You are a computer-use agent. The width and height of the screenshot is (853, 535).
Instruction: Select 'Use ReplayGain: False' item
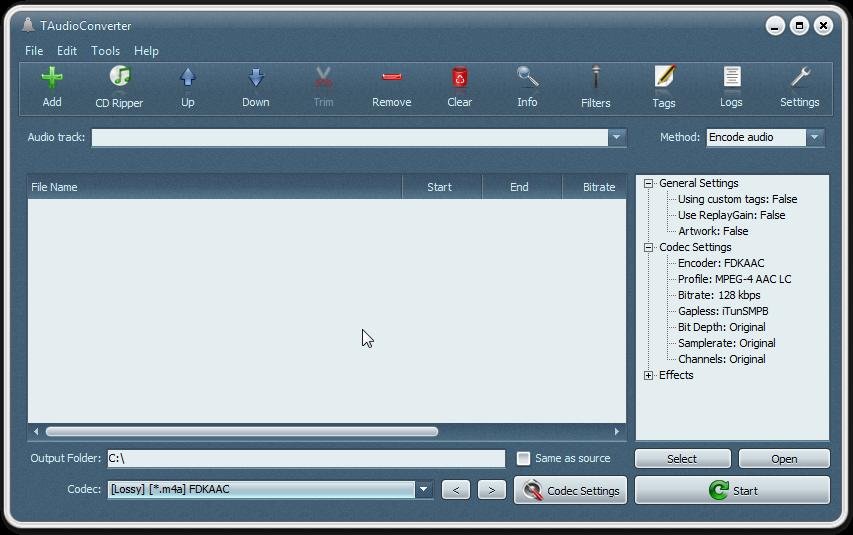[731, 215]
